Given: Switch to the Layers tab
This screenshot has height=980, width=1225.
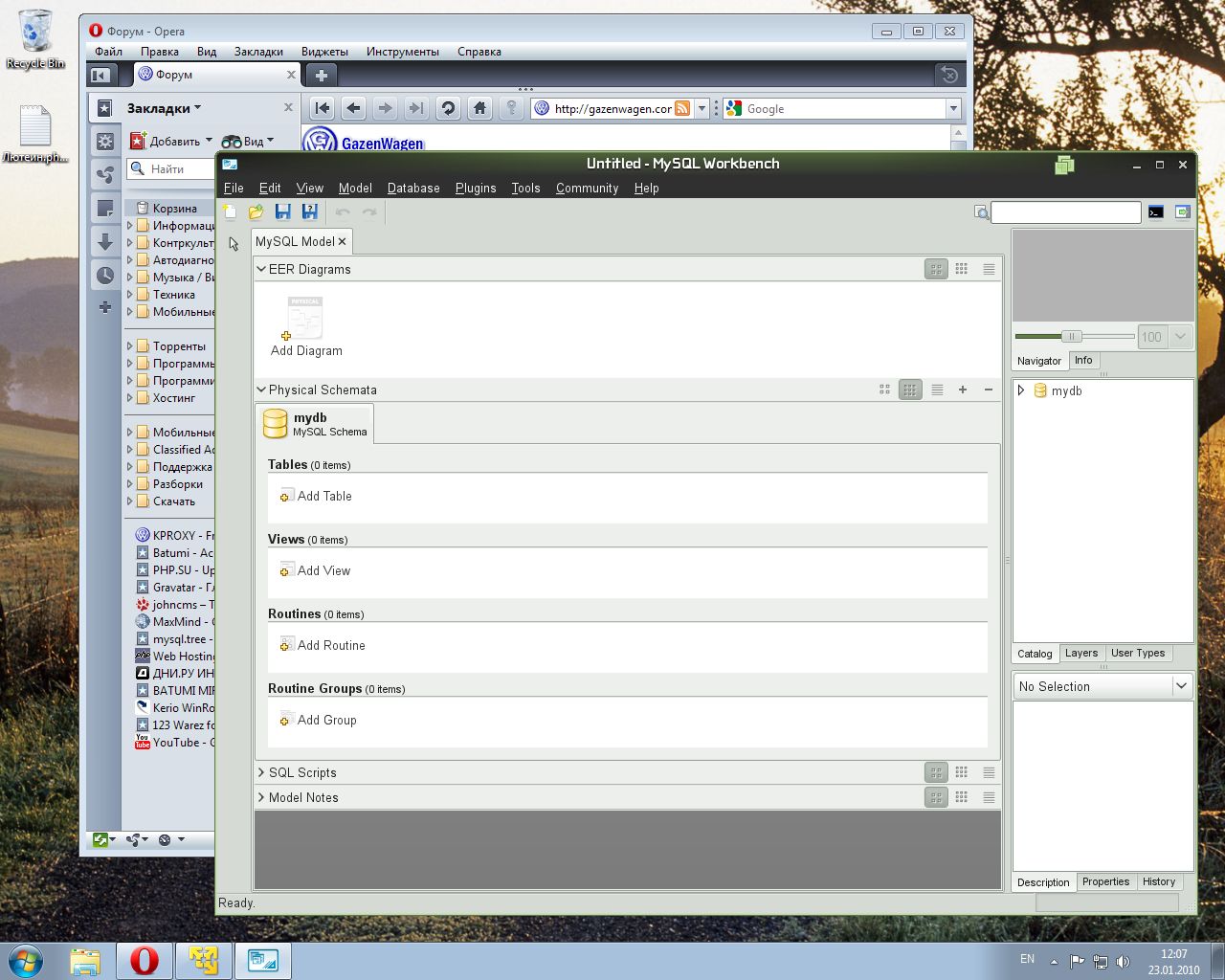Looking at the screenshot, I should [x=1081, y=653].
